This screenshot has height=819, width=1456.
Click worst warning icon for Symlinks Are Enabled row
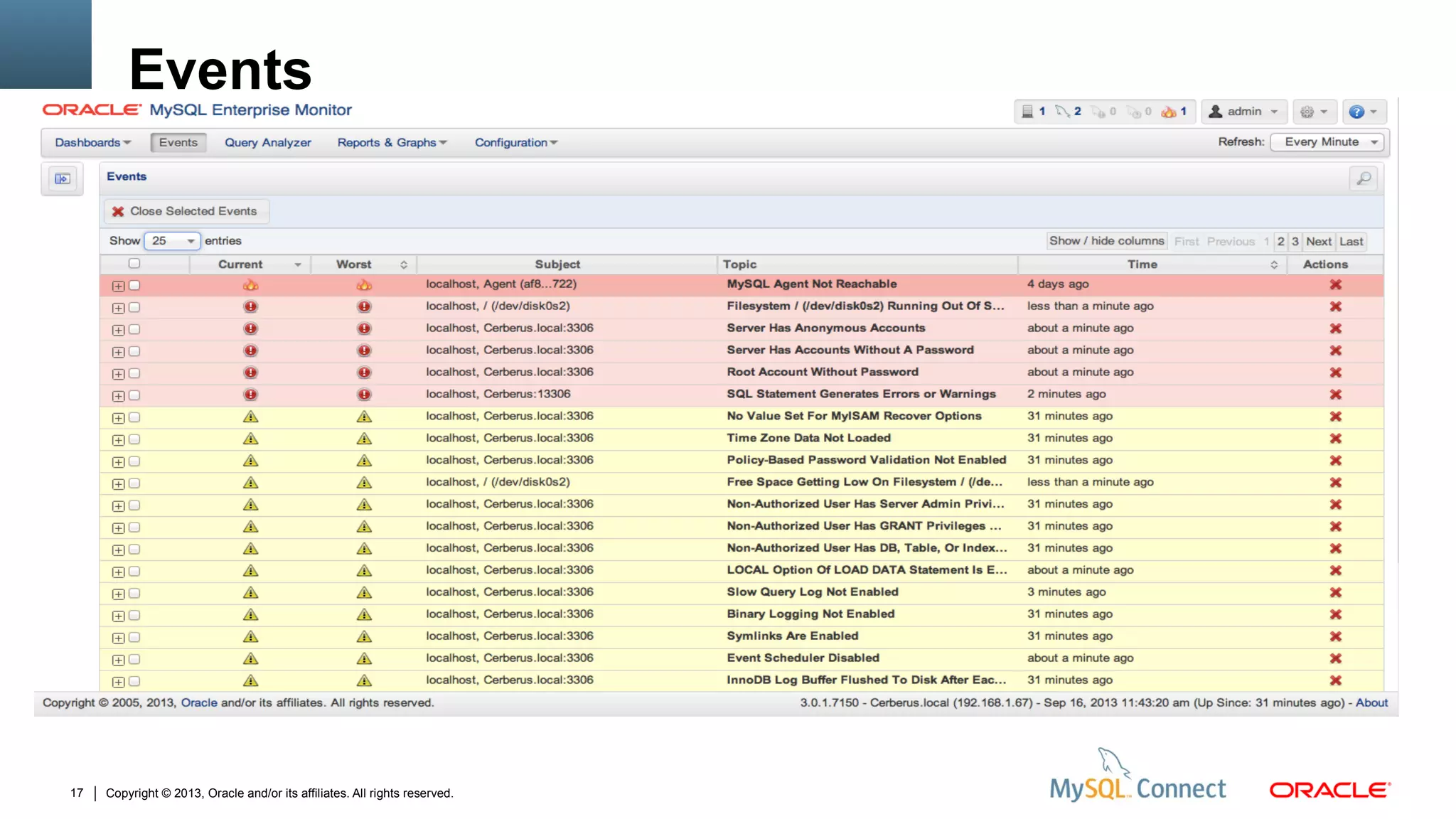(x=364, y=636)
